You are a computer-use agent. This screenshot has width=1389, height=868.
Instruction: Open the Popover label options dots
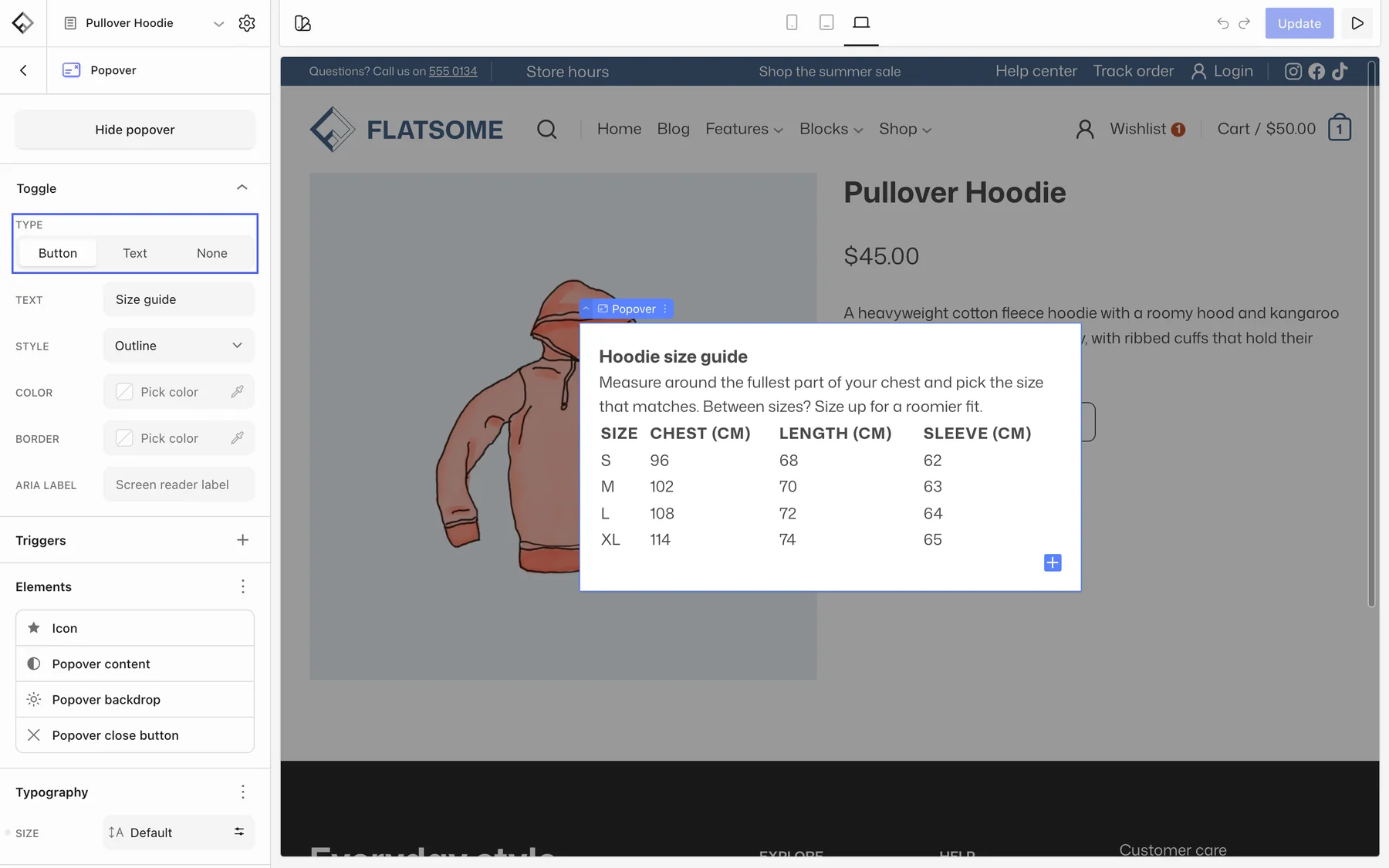(665, 309)
